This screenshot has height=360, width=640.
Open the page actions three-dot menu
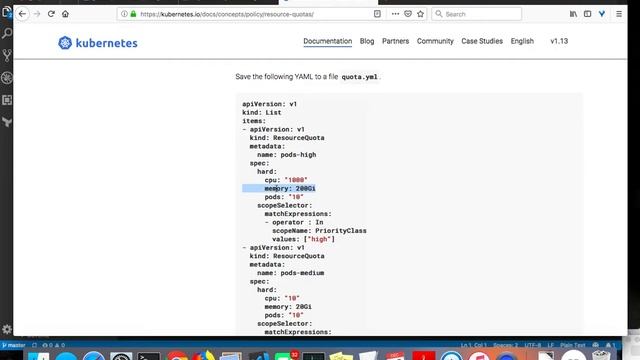(x=395, y=14)
